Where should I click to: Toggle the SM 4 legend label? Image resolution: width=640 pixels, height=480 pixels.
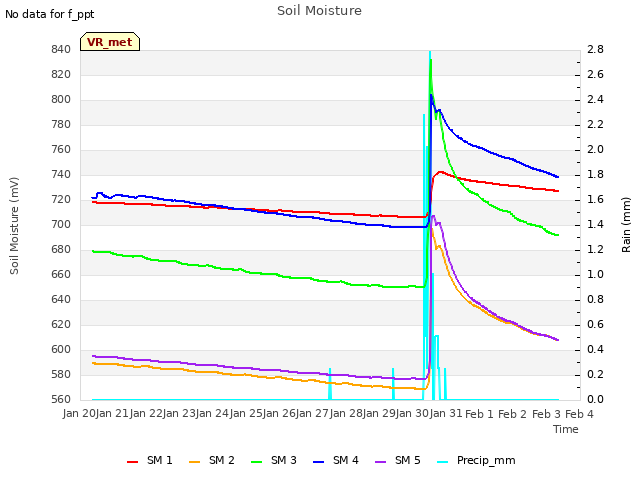point(346,460)
